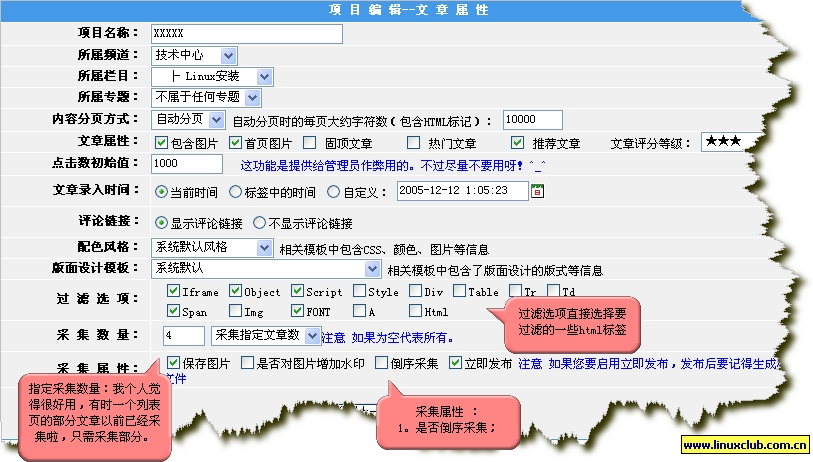Click the 项目名称 text field
813x462 pixels.
[x=247, y=34]
